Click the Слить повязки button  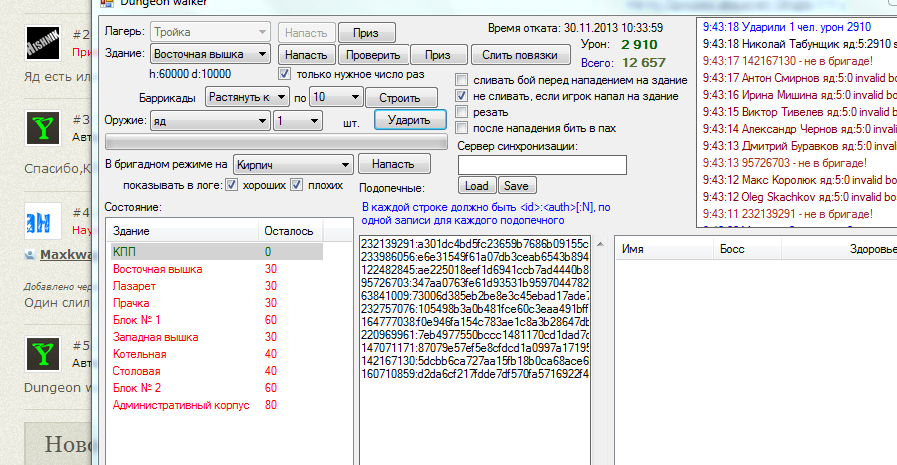[520, 55]
